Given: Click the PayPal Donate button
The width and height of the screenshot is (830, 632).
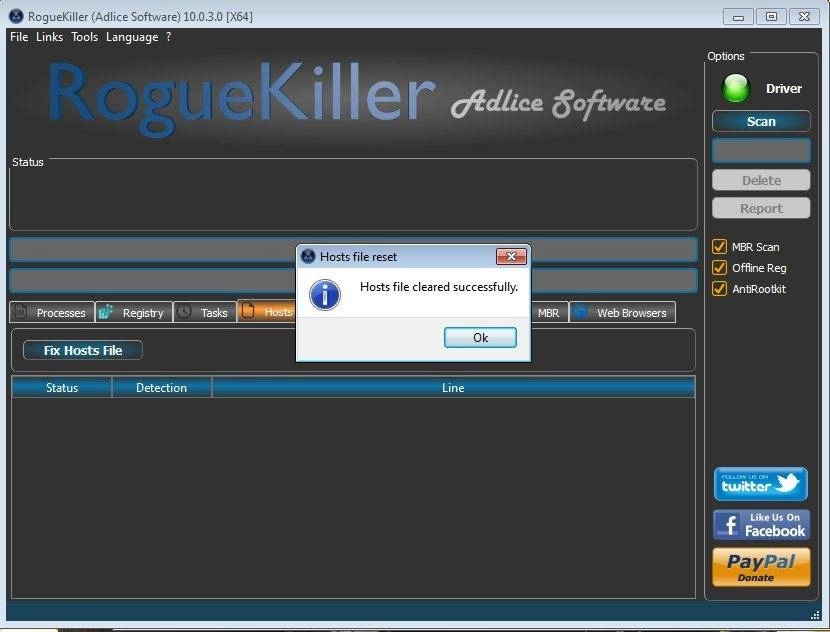Looking at the screenshot, I should tap(761, 567).
